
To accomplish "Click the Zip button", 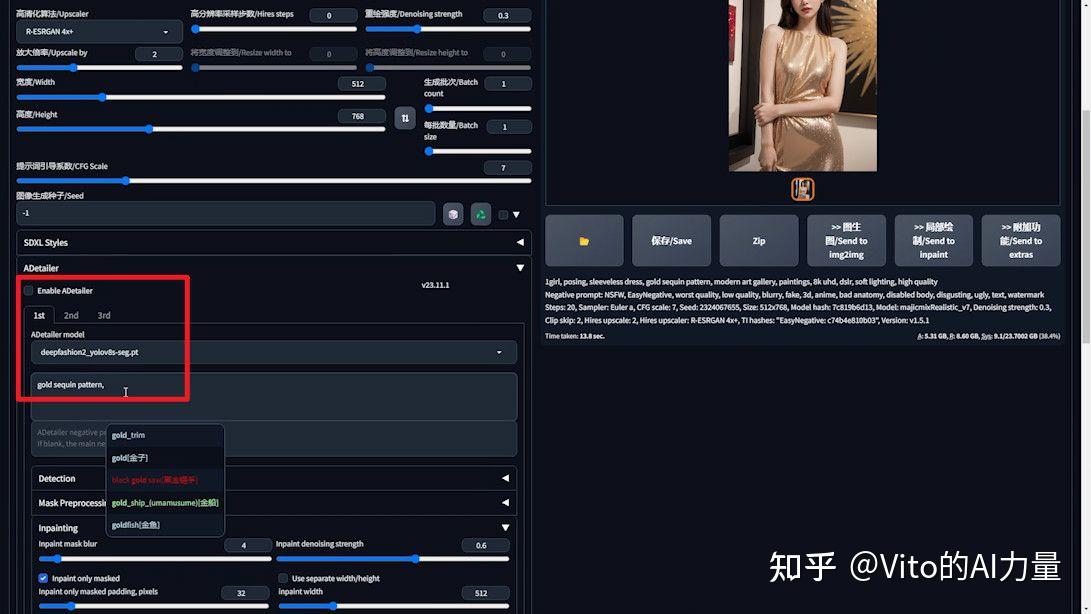I will click(758, 241).
